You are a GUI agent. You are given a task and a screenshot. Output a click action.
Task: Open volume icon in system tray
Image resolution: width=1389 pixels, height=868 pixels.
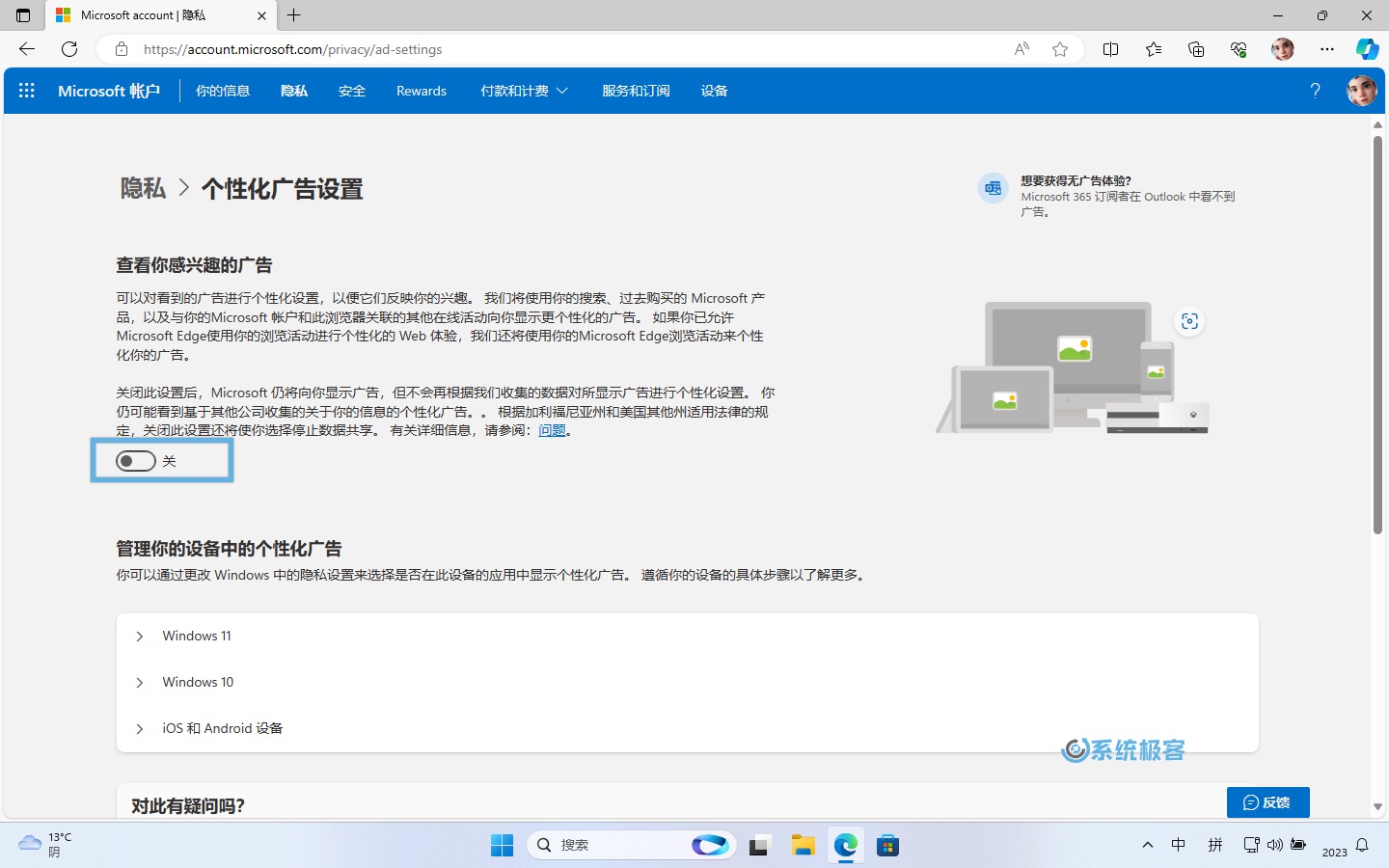pos(1275,845)
